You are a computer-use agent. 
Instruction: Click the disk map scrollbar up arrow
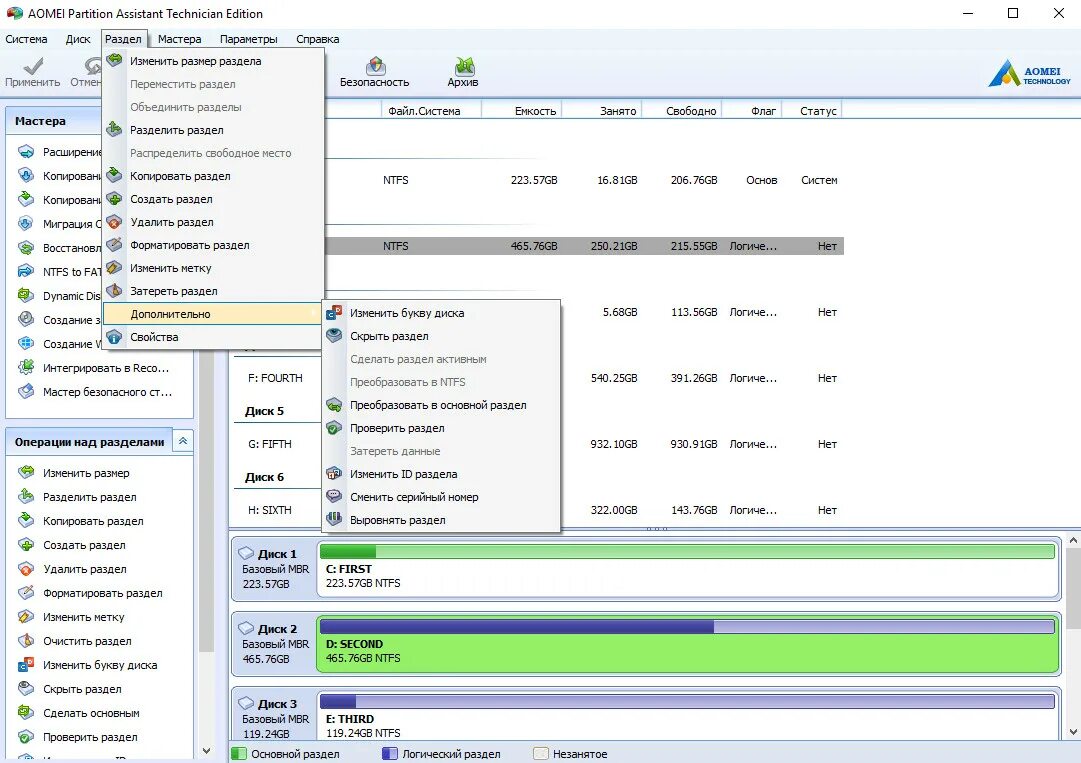pos(1073,541)
